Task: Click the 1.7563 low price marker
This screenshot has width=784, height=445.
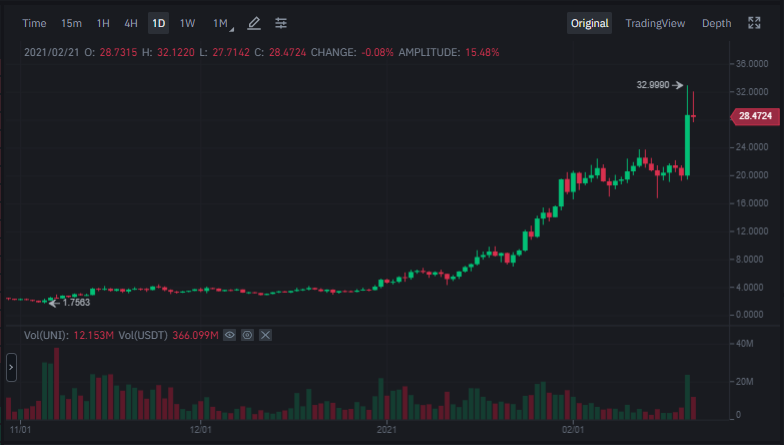Action: coord(70,302)
